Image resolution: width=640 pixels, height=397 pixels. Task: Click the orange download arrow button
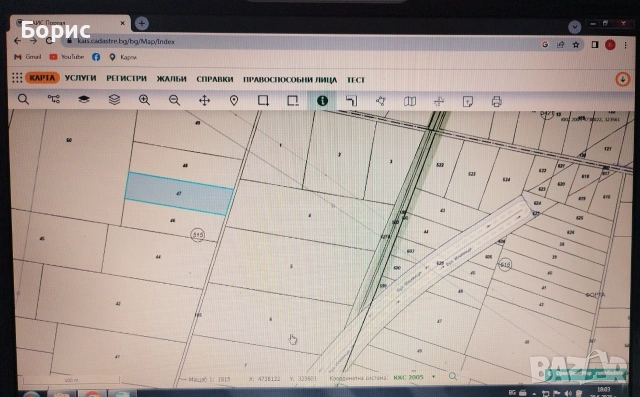pyautogui.click(x=622, y=79)
